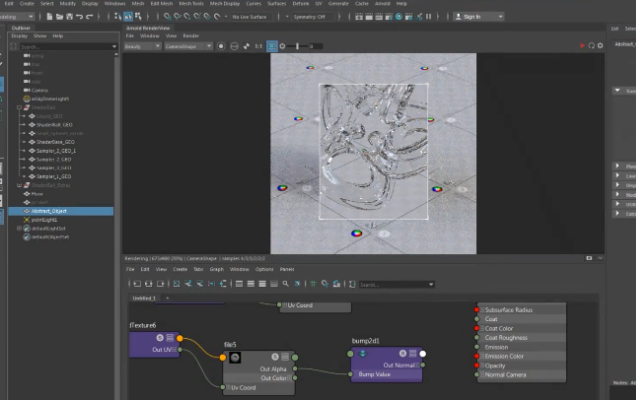
Task: Open the Arnold menu in menu bar
Action: [x=382, y=4]
